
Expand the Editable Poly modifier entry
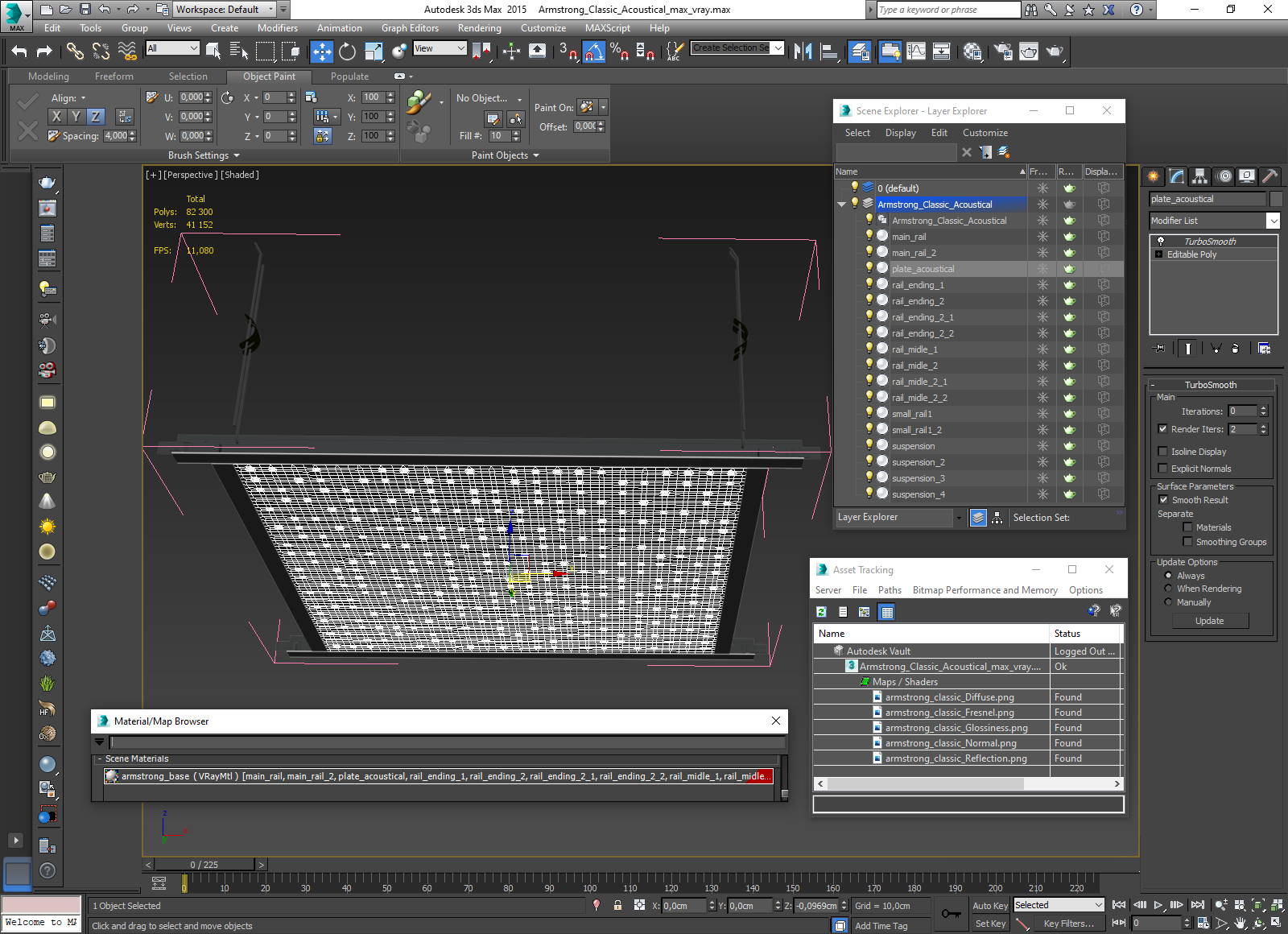coord(1159,254)
